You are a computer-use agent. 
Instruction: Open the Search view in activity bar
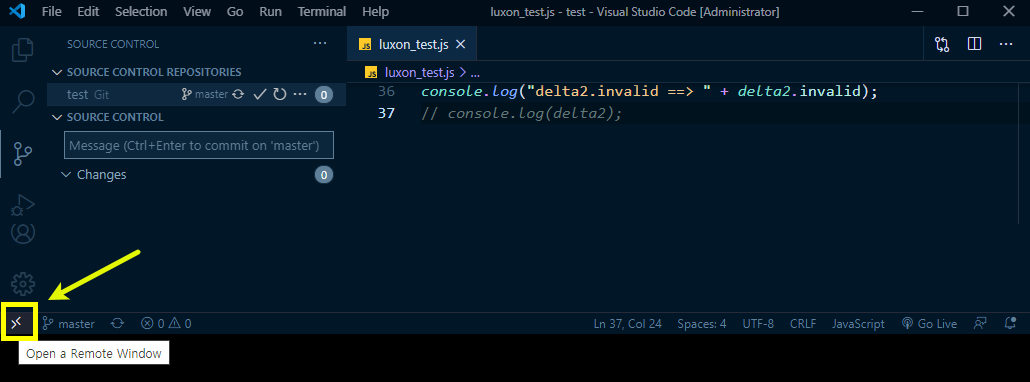click(x=23, y=102)
